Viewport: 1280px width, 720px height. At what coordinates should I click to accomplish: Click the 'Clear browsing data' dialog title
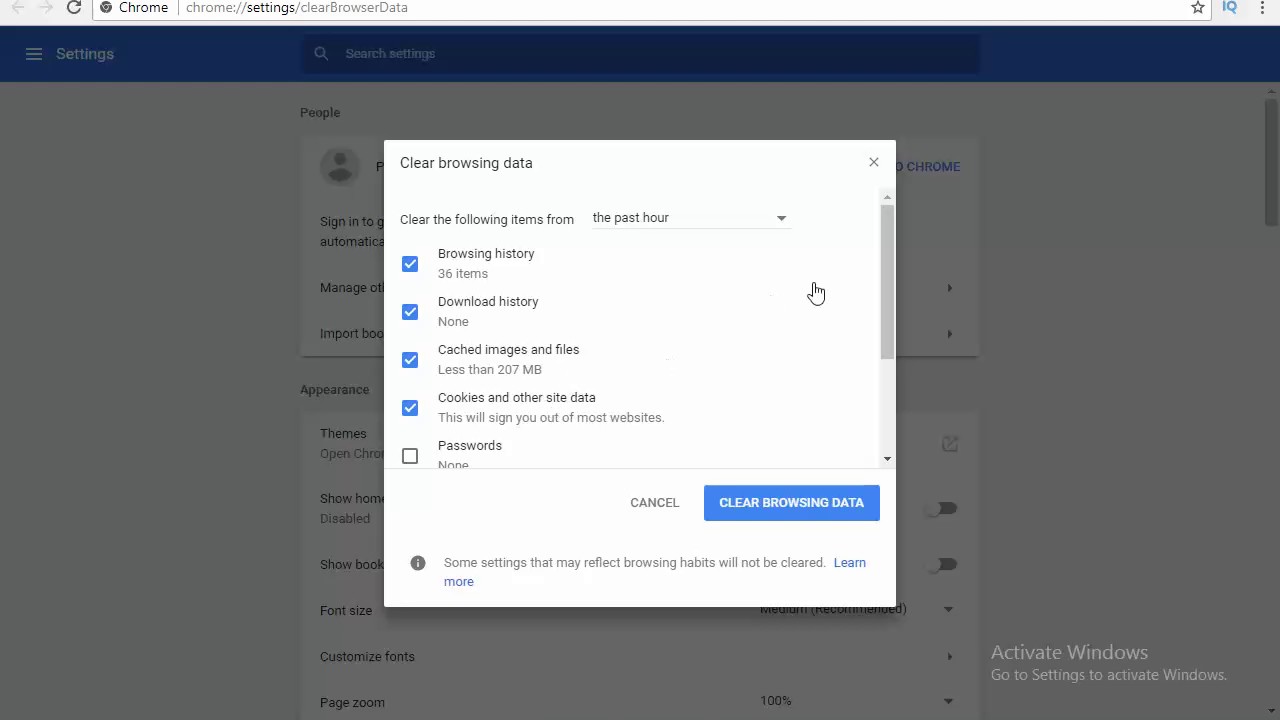(466, 163)
